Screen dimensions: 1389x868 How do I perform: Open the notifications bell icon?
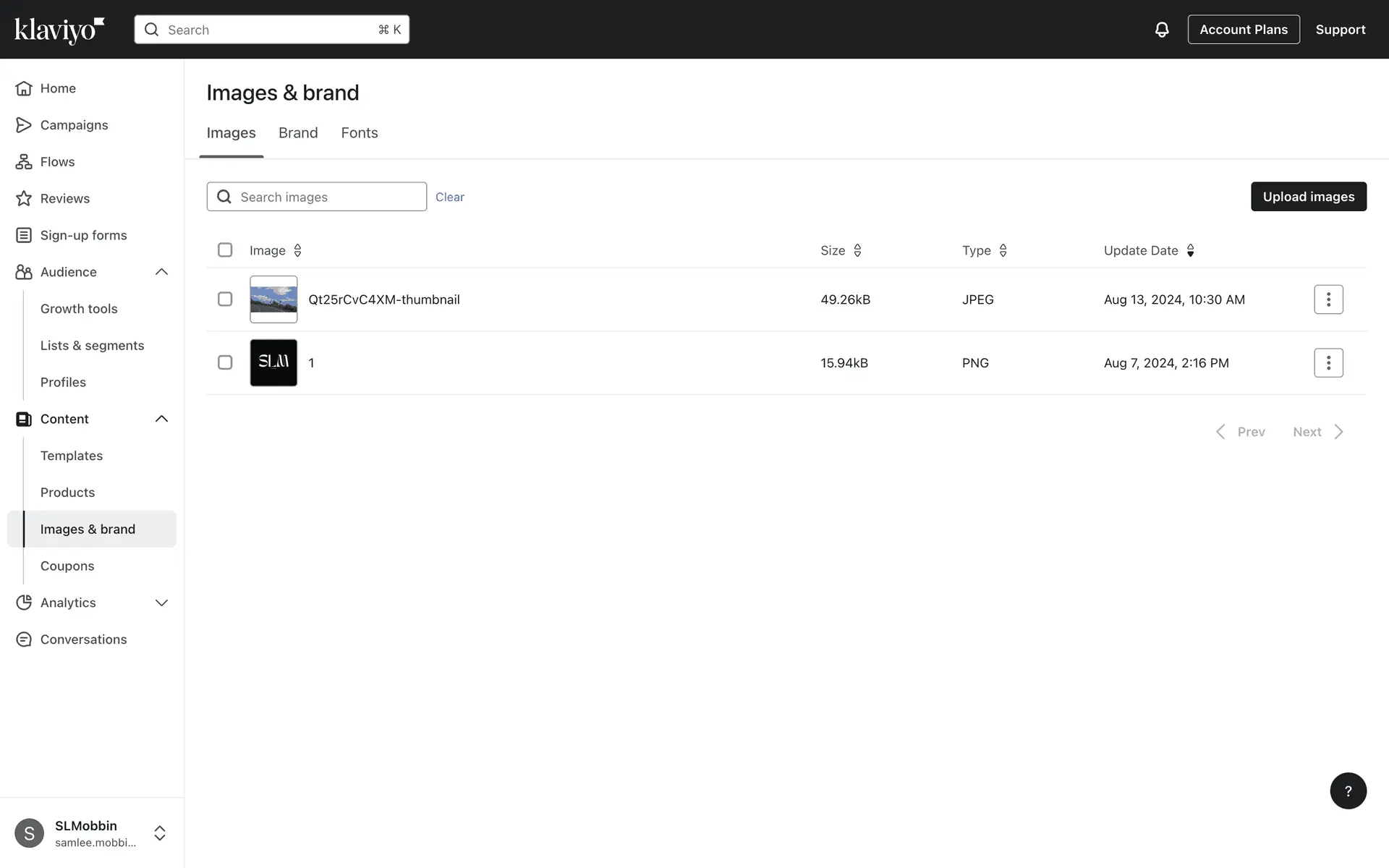point(1161,30)
